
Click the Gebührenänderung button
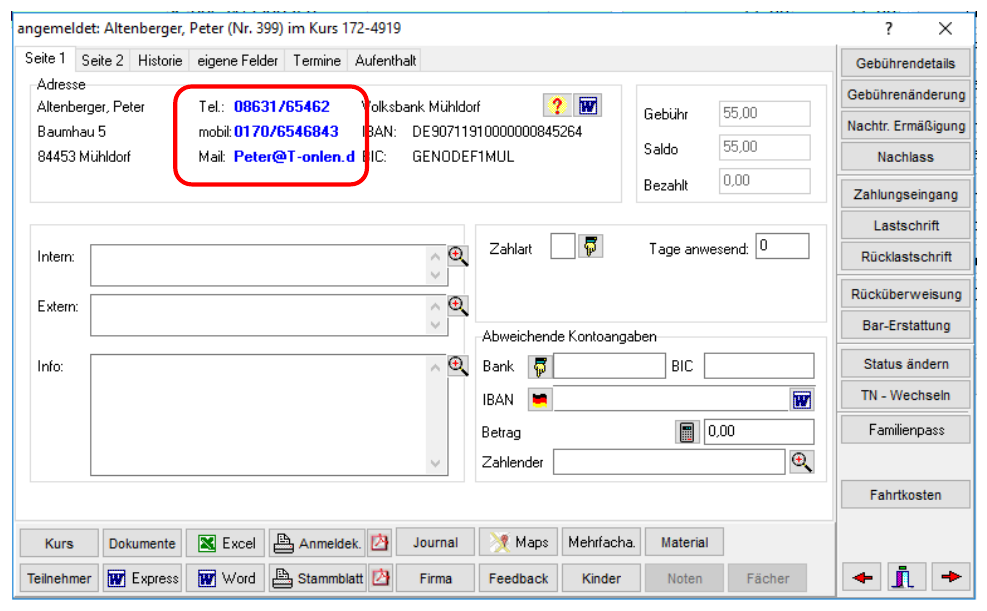point(905,94)
